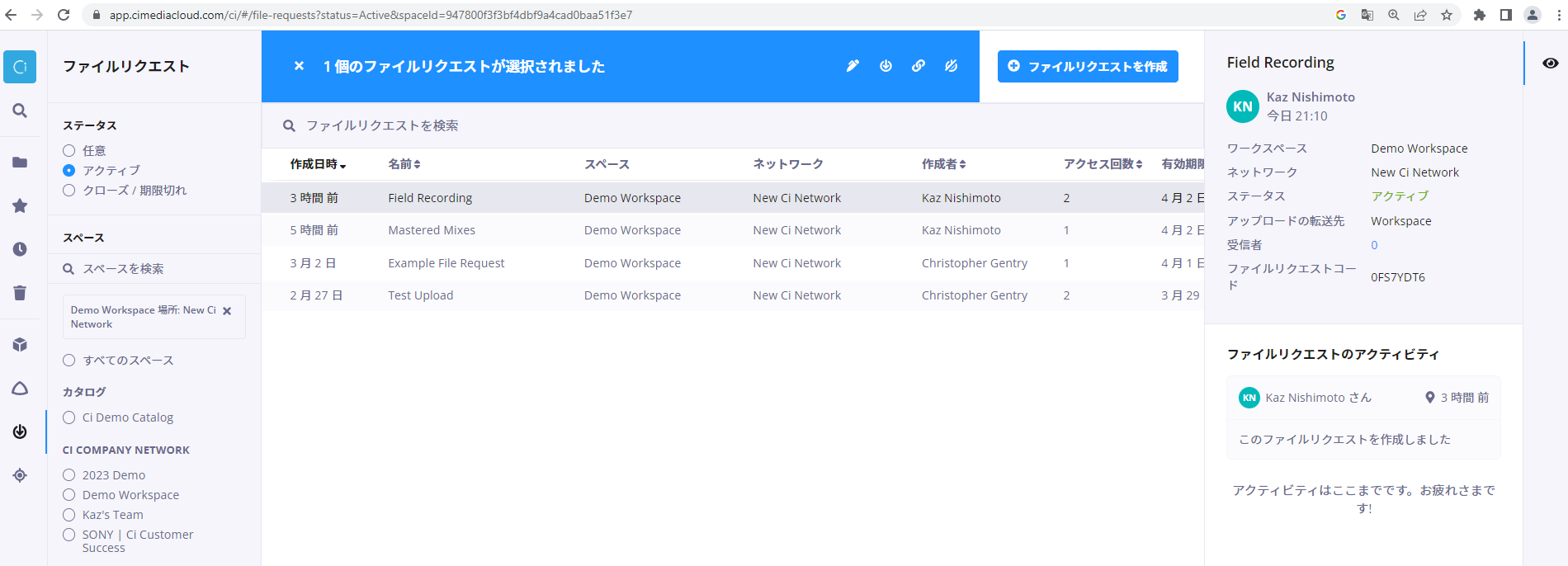Image resolution: width=1568 pixels, height=566 pixels.
Task: Click the browser address bar URL
Action: tap(371, 15)
